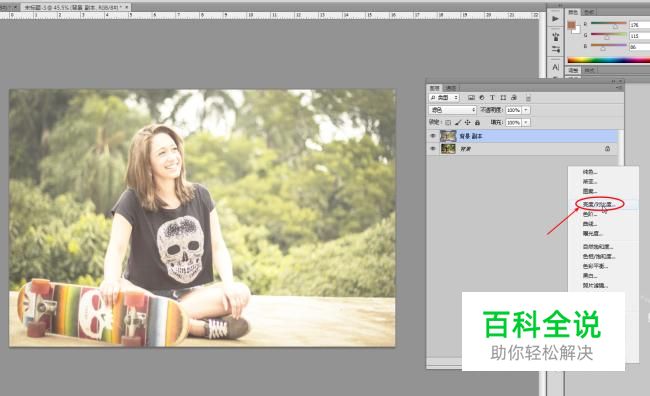Open the blend mode dropdown
The height and width of the screenshot is (396, 650).
pyautogui.click(x=452, y=110)
